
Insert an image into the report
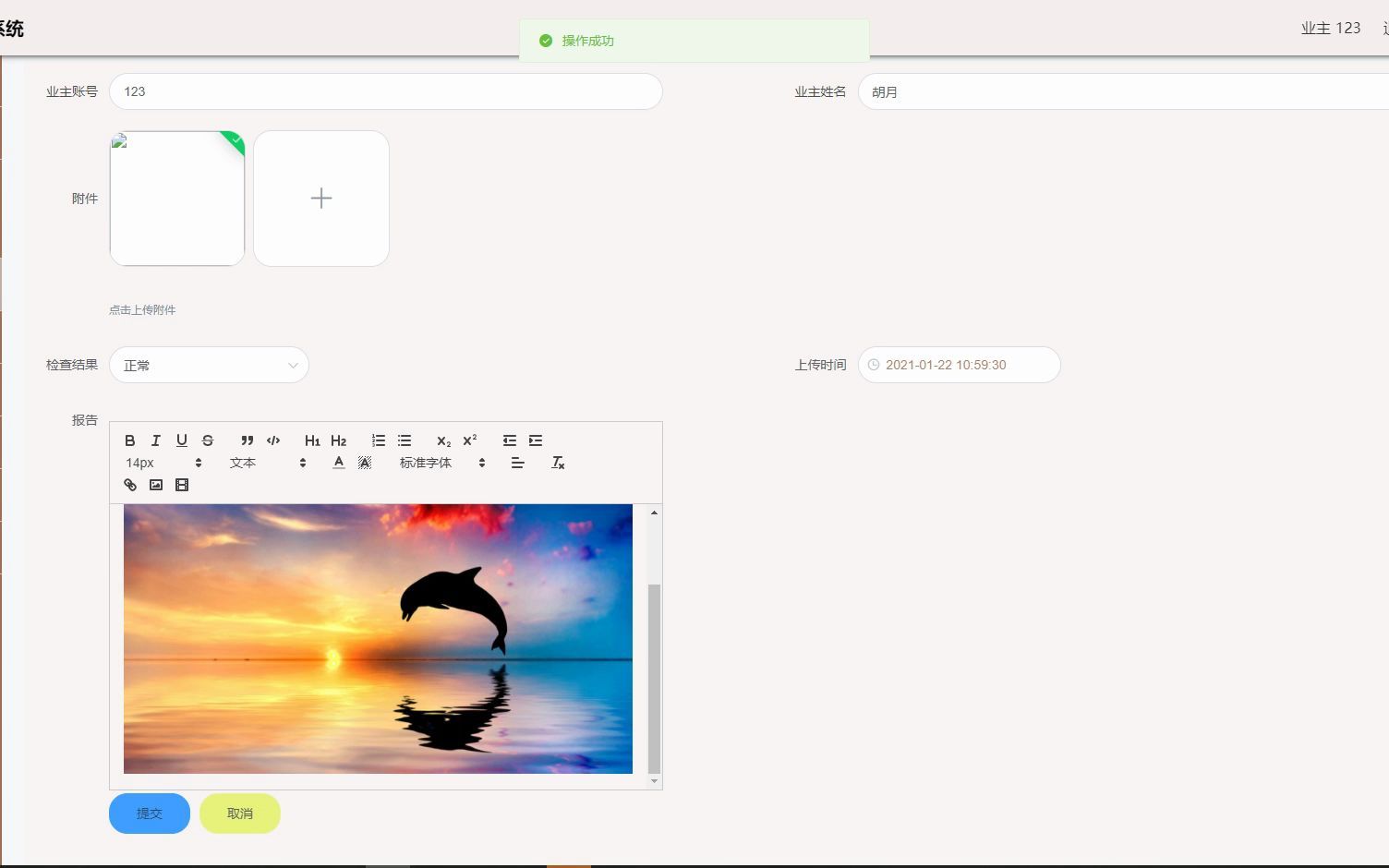[x=156, y=485]
